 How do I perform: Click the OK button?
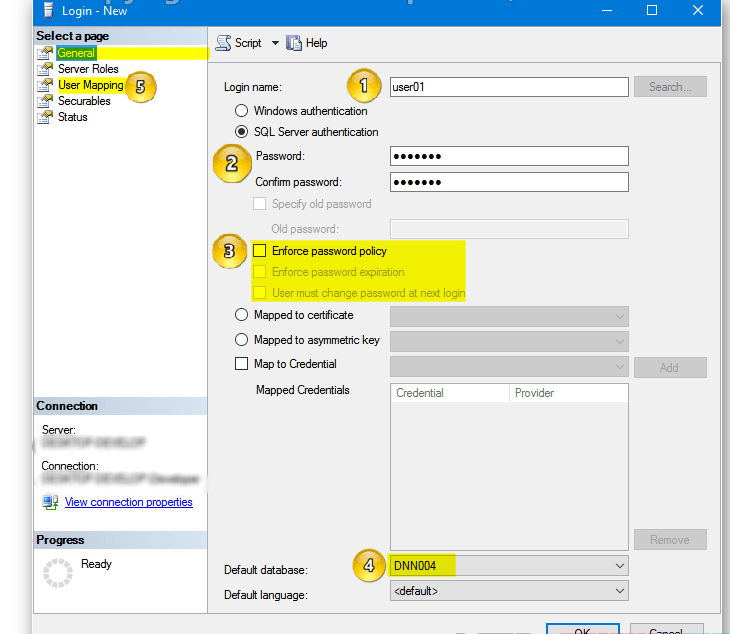point(582,628)
